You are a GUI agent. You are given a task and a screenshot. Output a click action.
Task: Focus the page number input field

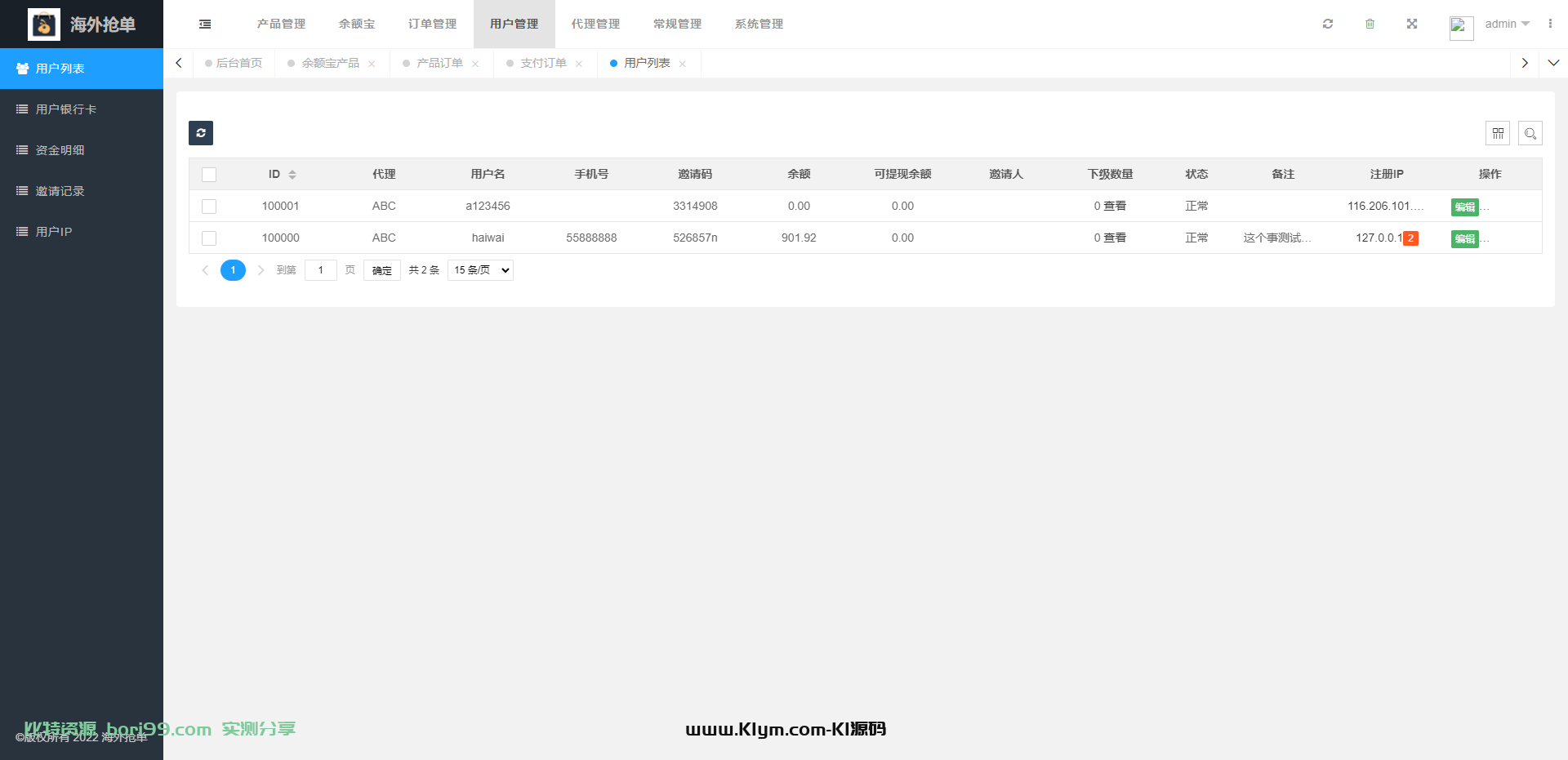[x=321, y=270]
